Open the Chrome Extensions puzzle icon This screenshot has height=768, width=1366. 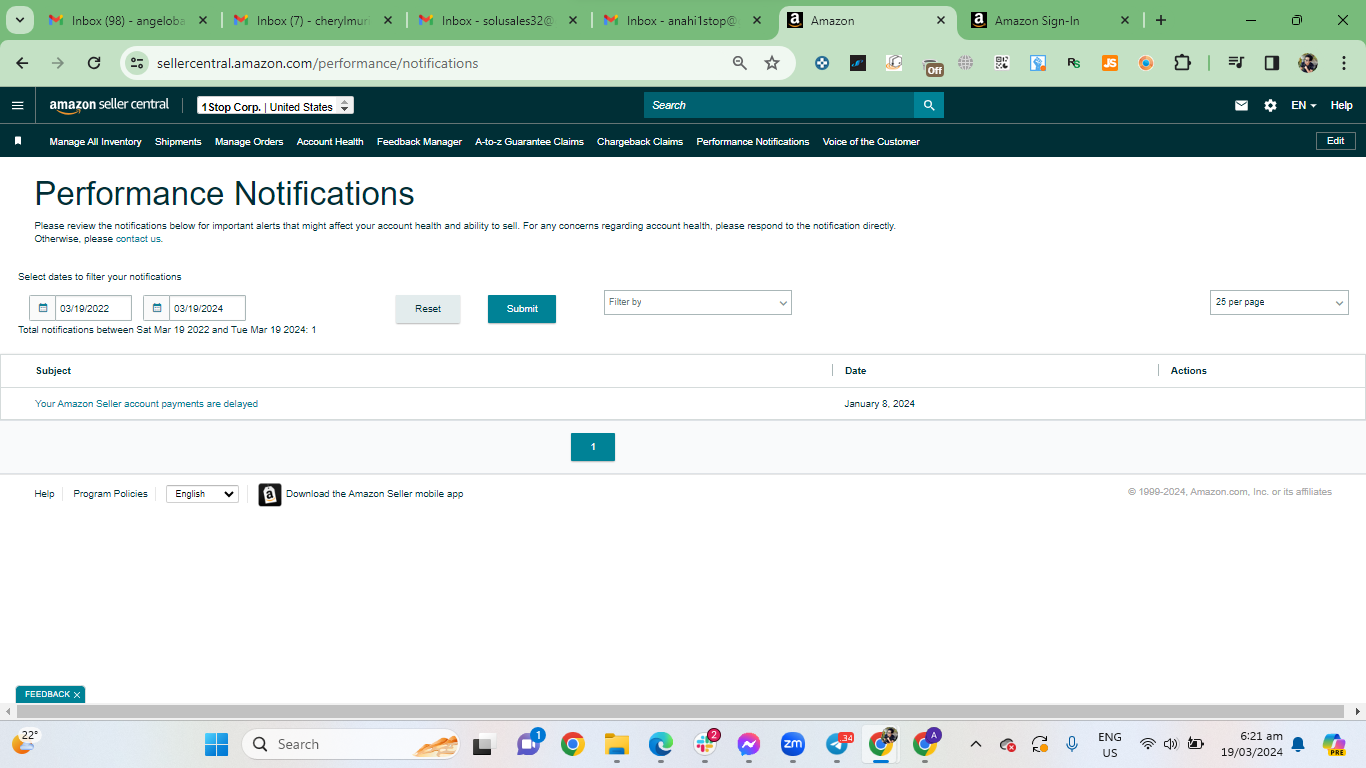point(1182,63)
